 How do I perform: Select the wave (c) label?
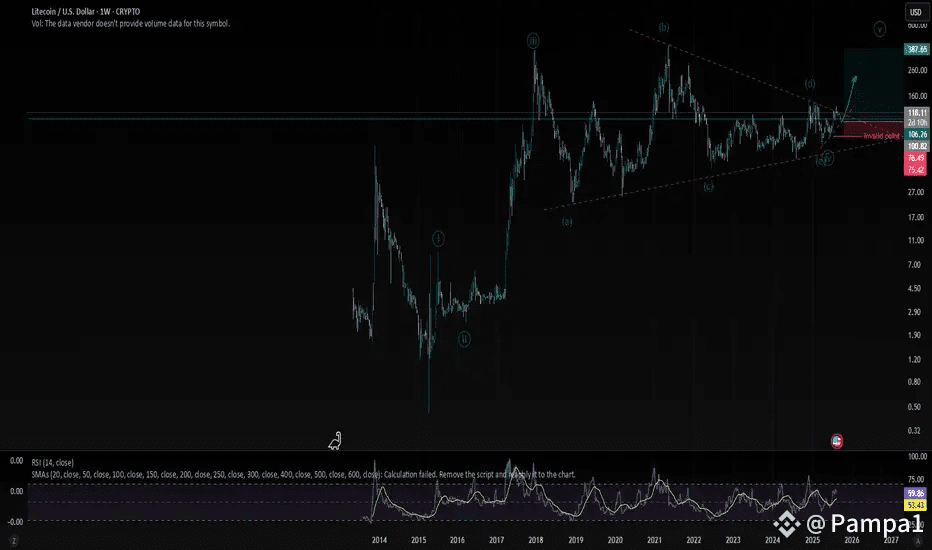coord(709,187)
